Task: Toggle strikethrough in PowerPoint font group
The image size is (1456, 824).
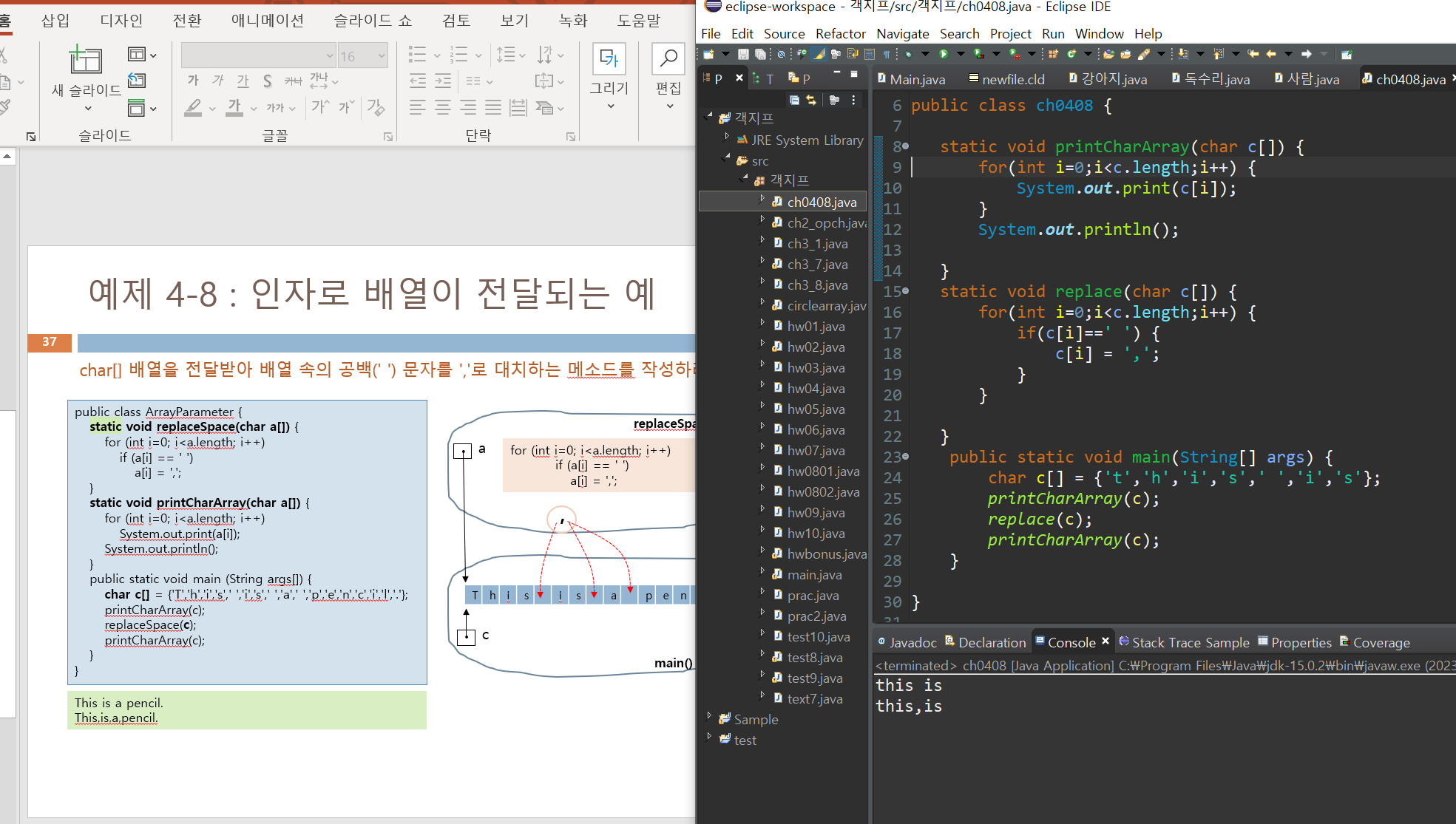Action: pyautogui.click(x=293, y=81)
